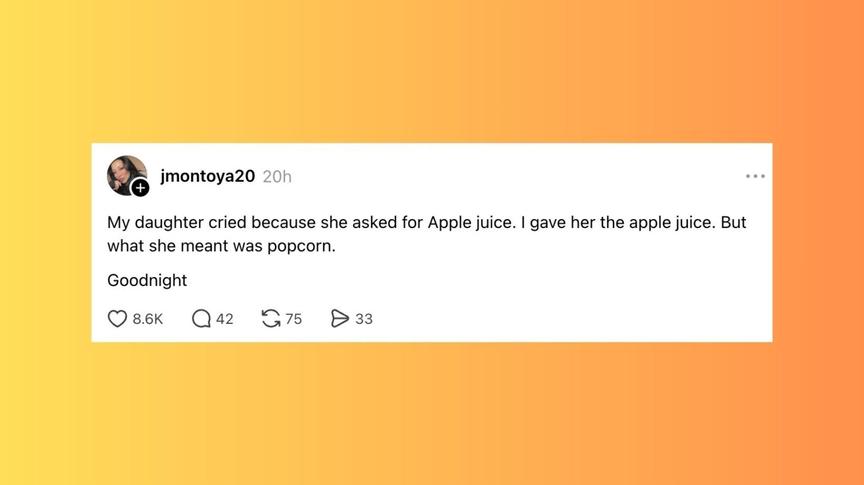Click the orange background right of the post
Viewport: 864px width, 485px height.
818,242
